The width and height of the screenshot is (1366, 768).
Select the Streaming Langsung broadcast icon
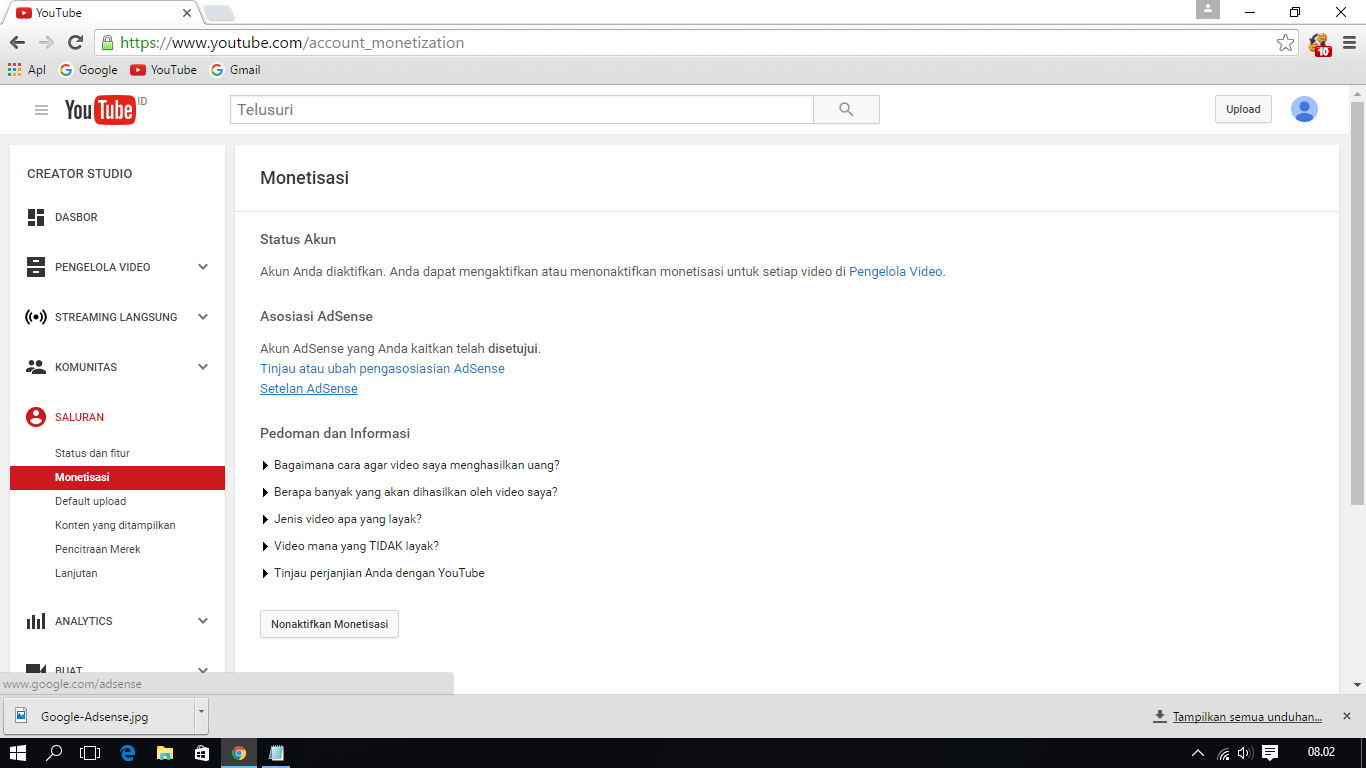36,317
